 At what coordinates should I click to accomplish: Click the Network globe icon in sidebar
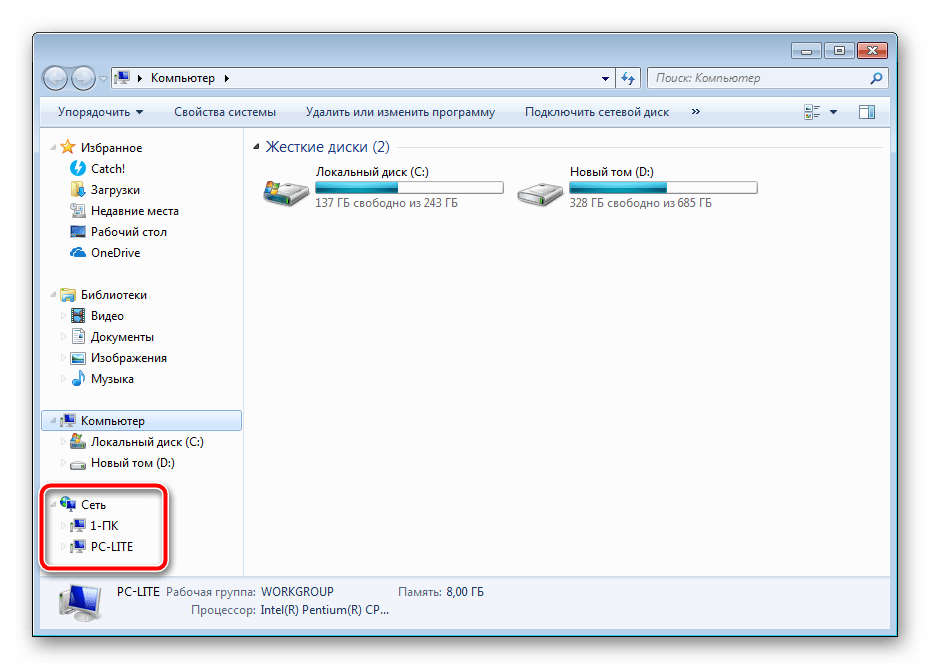pos(68,505)
